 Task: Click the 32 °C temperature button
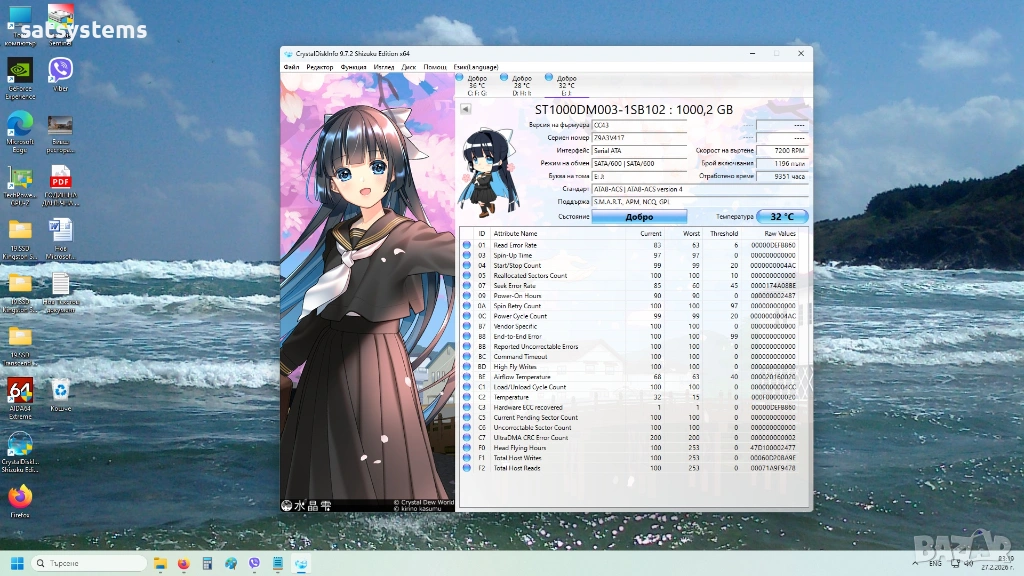coord(781,217)
